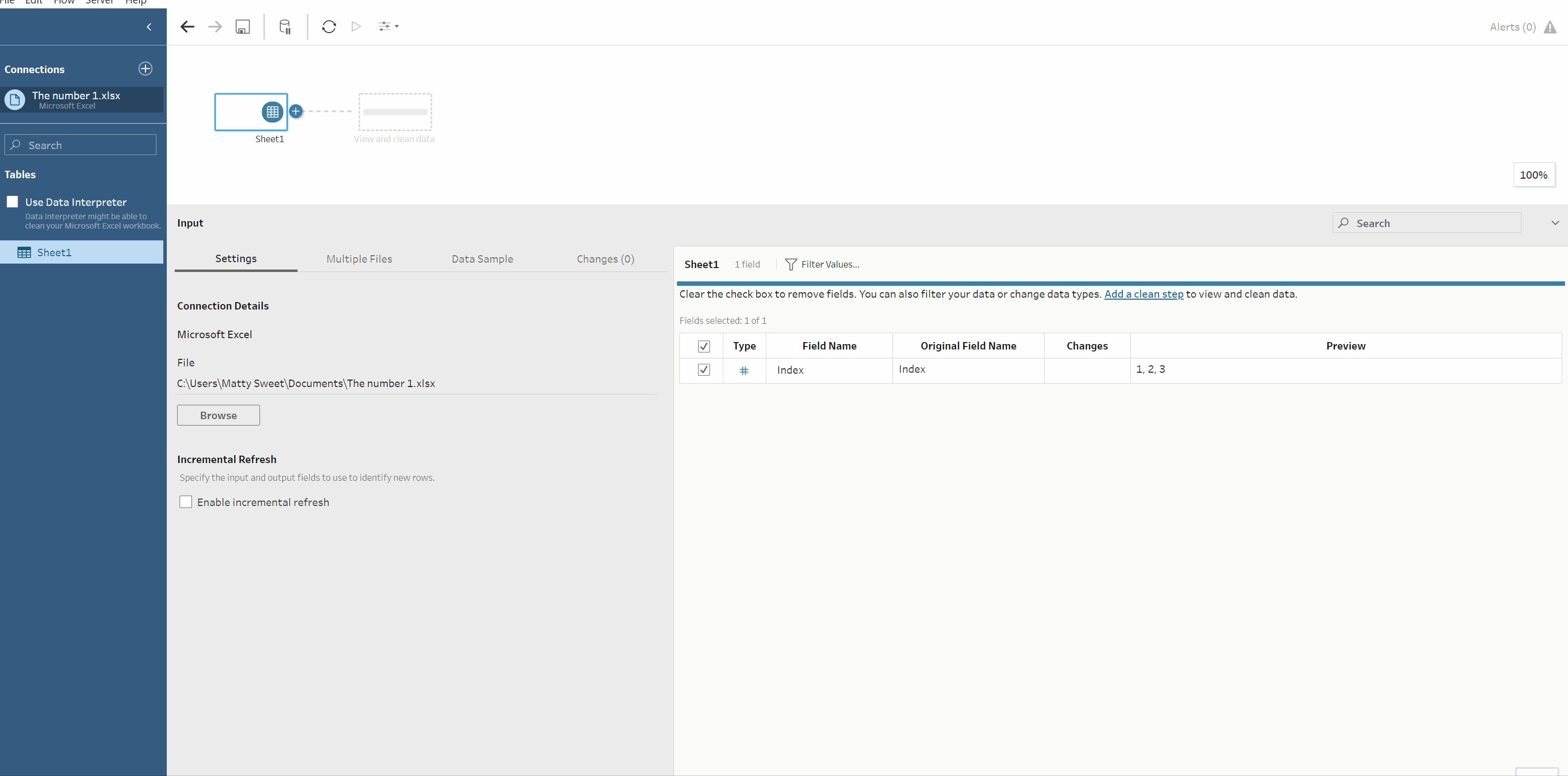Click the redo forward arrow icon
Viewport: 1568px width, 776px height.
pyautogui.click(x=215, y=27)
